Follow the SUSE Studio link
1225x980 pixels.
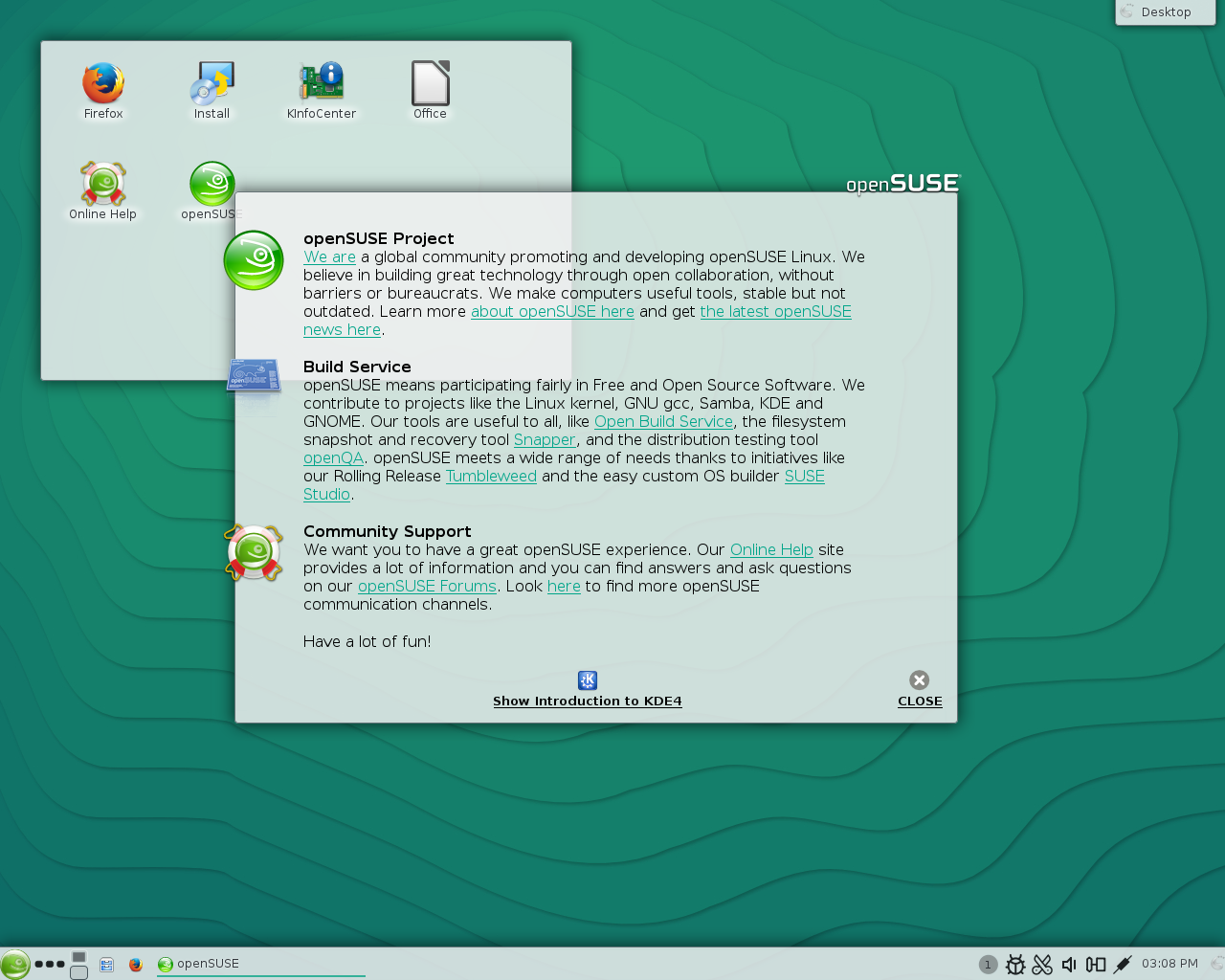pos(805,476)
